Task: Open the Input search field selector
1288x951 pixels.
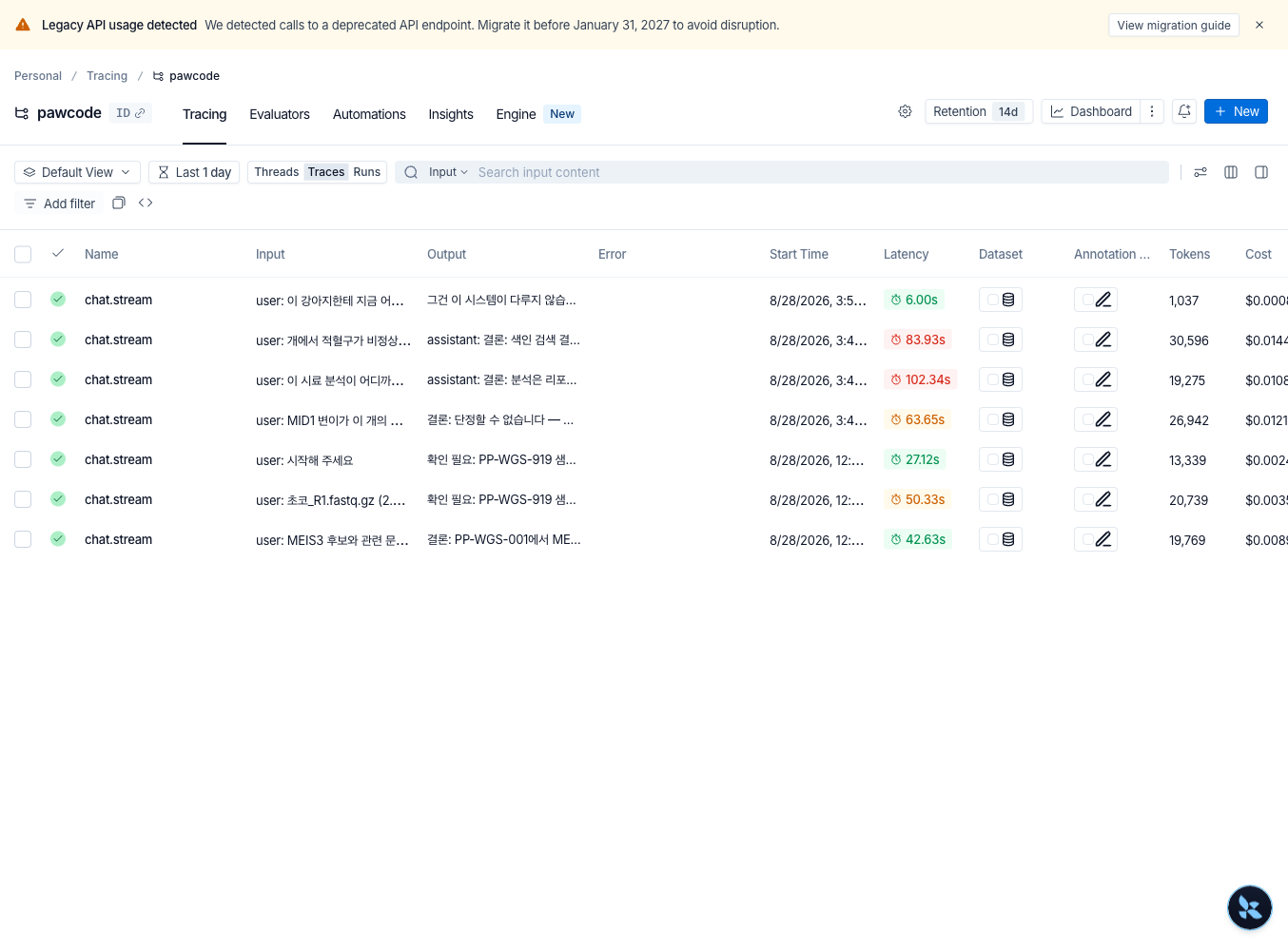Action: tap(448, 172)
